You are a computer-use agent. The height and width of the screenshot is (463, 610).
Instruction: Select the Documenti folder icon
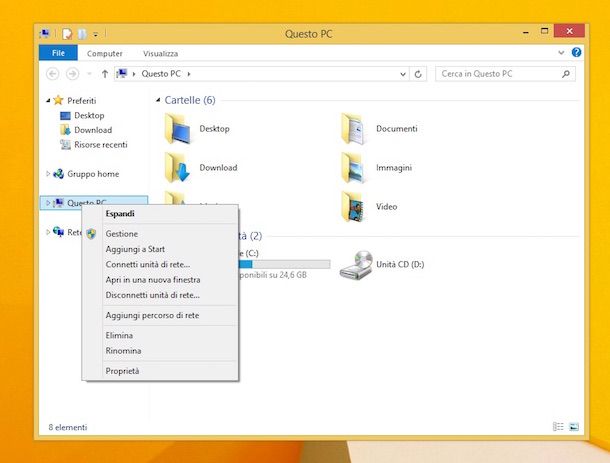[x=352, y=129]
